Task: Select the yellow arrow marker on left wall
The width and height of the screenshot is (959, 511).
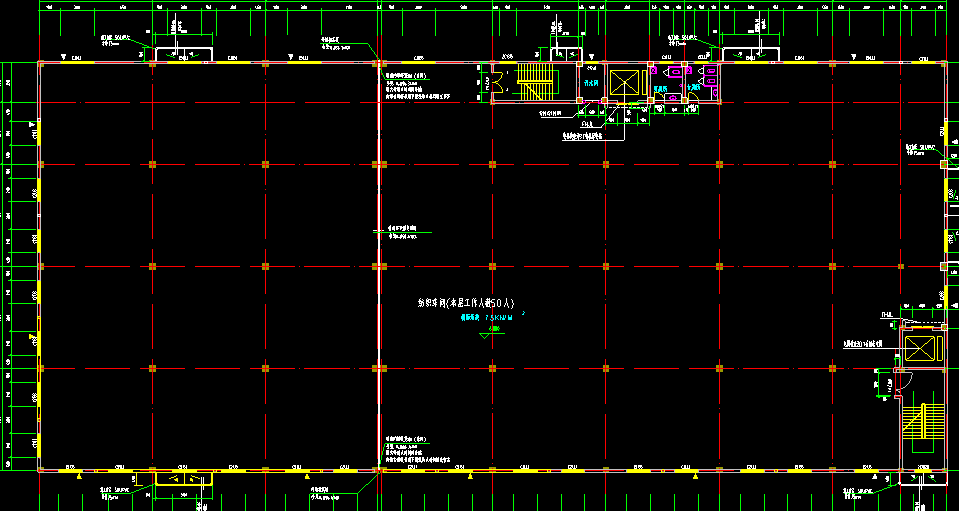Action: (32, 336)
